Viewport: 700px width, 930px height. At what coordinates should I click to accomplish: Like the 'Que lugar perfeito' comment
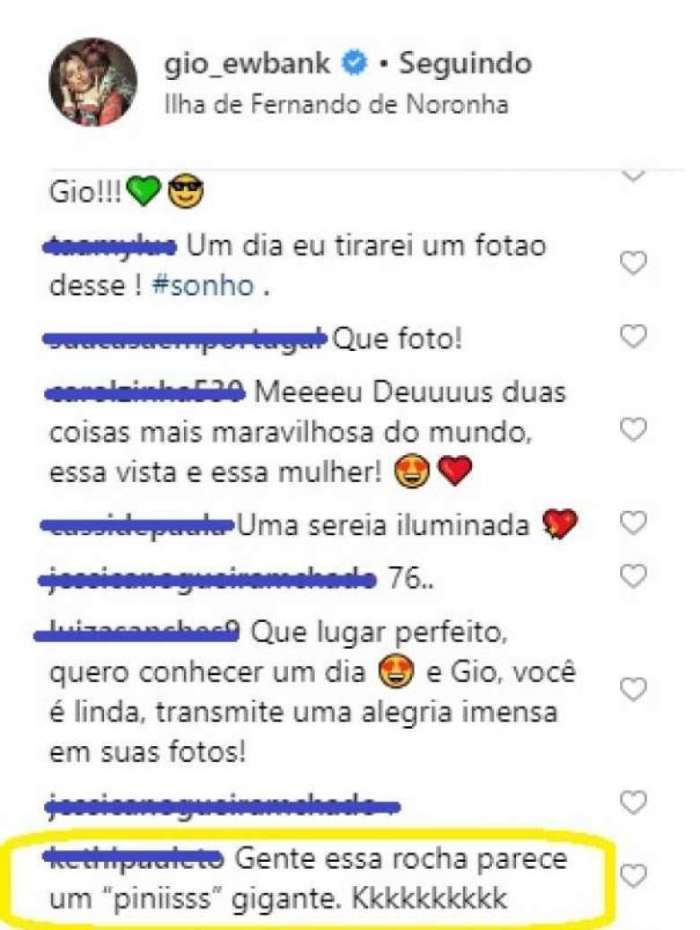pos(633,689)
